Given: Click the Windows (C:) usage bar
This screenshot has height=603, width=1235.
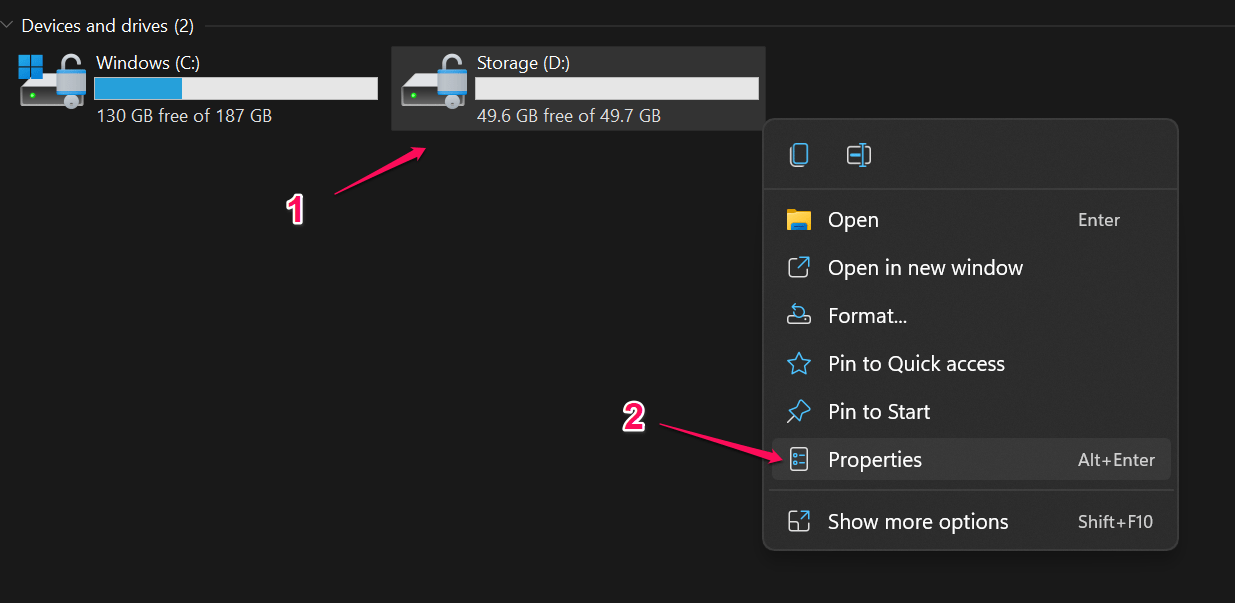Looking at the screenshot, I should point(236,89).
